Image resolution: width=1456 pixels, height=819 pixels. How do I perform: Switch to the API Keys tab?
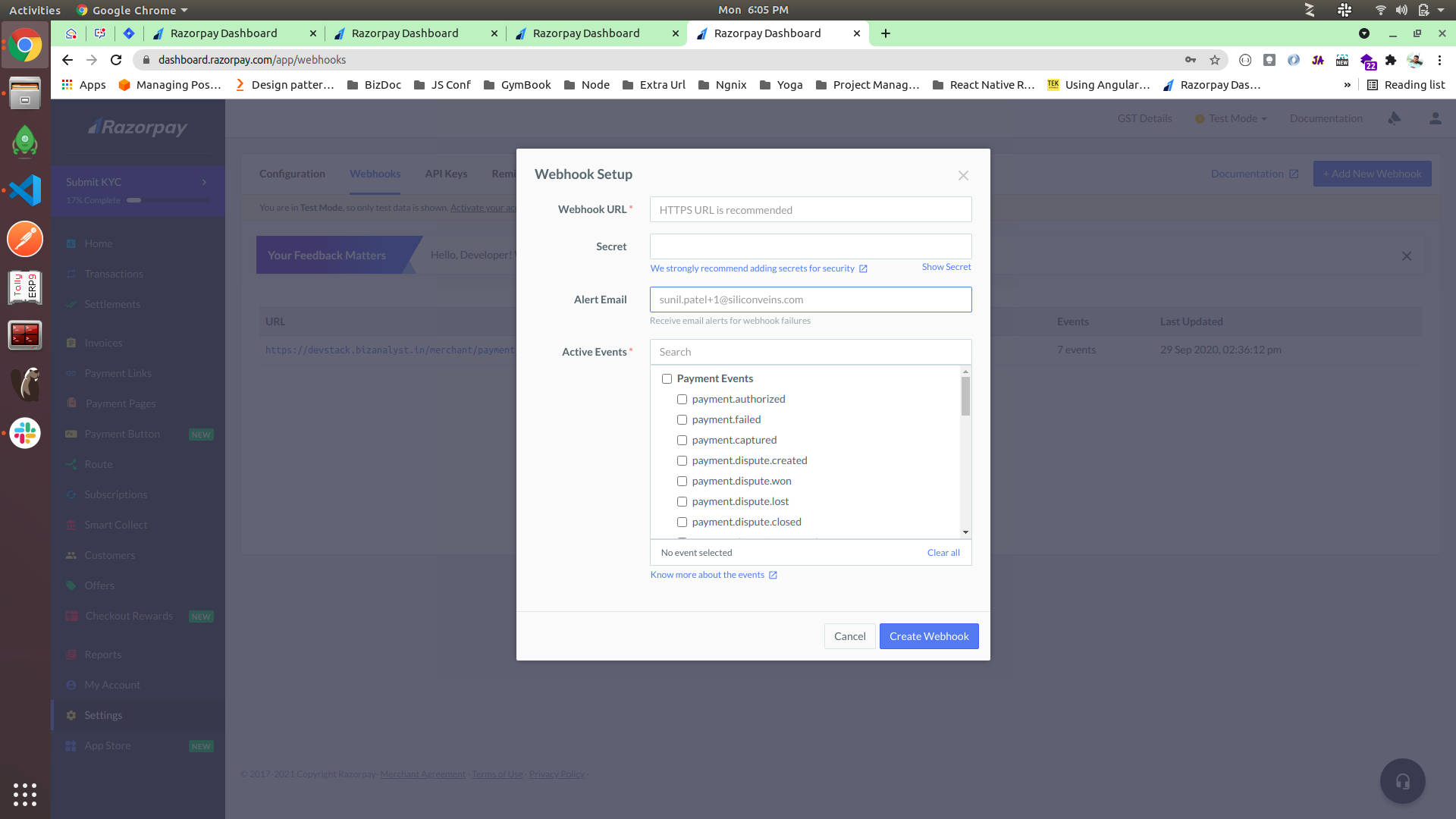(x=446, y=174)
